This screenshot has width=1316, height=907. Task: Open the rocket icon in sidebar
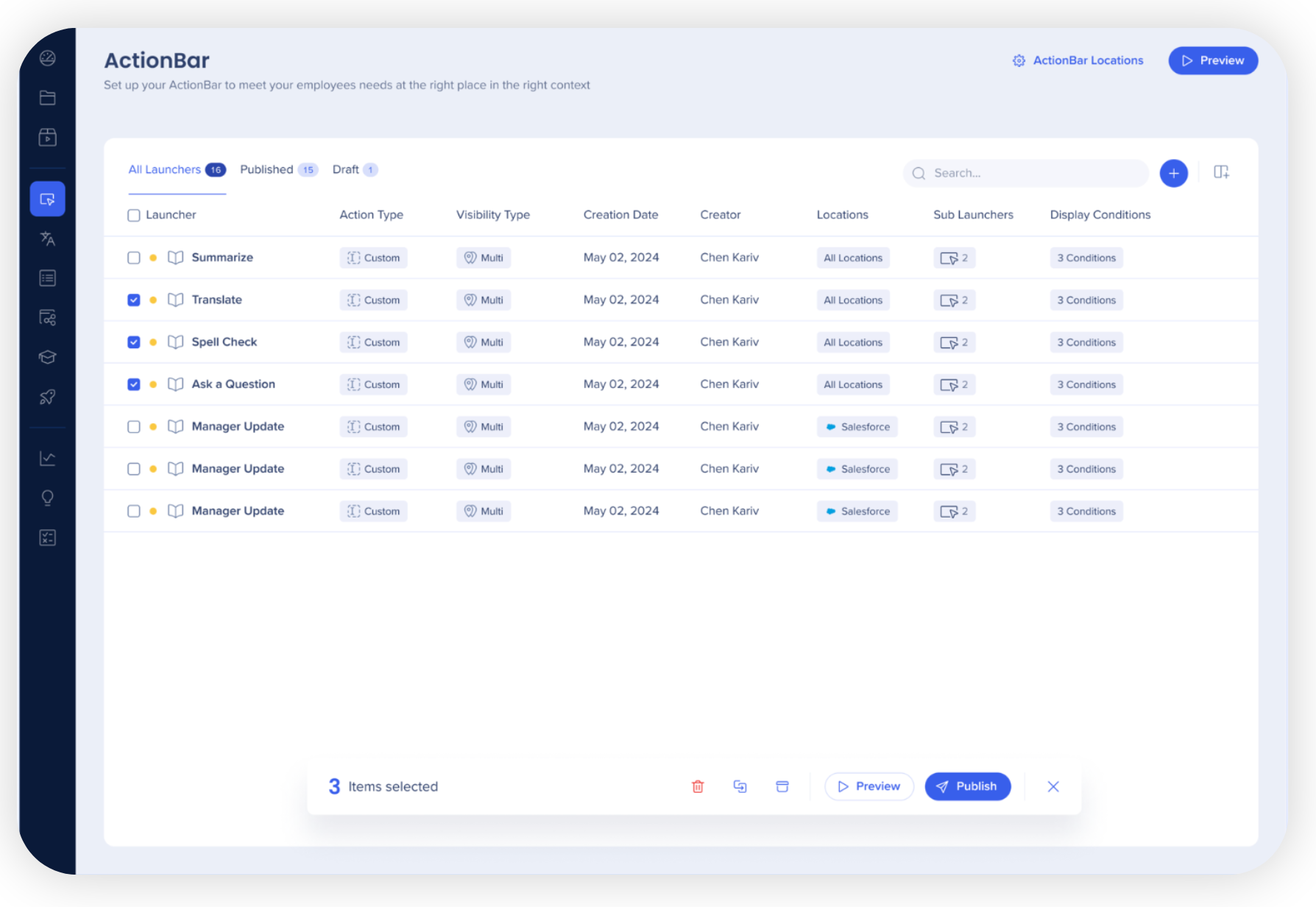(x=48, y=398)
